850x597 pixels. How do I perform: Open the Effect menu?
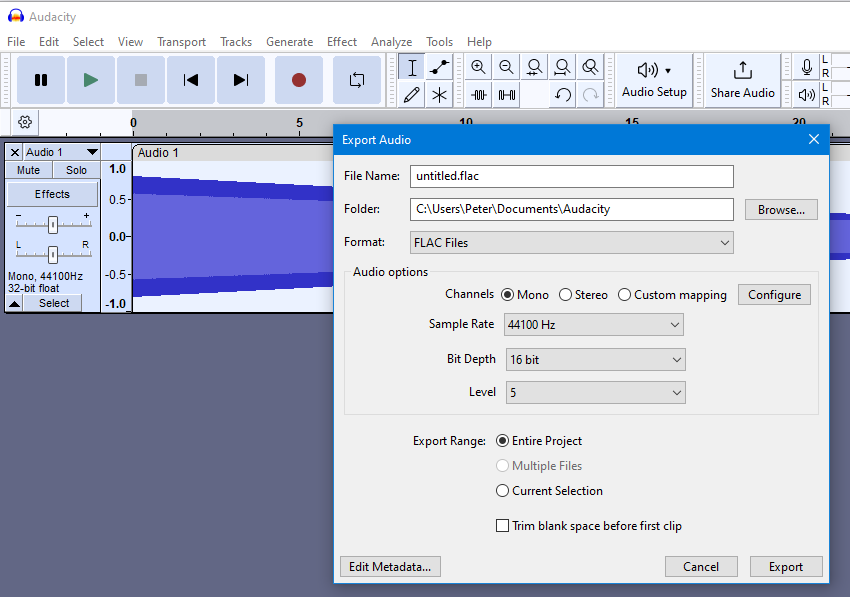pos(341,42)
